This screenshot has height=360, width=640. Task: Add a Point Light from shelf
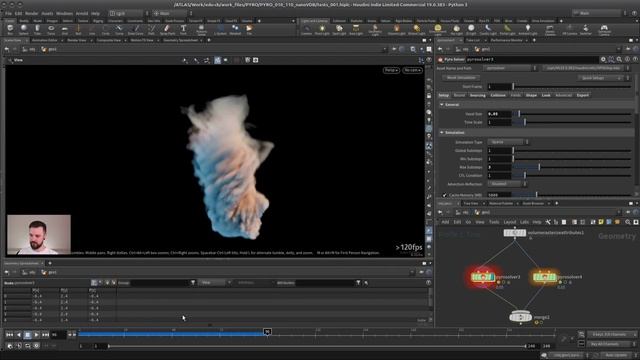322,29
